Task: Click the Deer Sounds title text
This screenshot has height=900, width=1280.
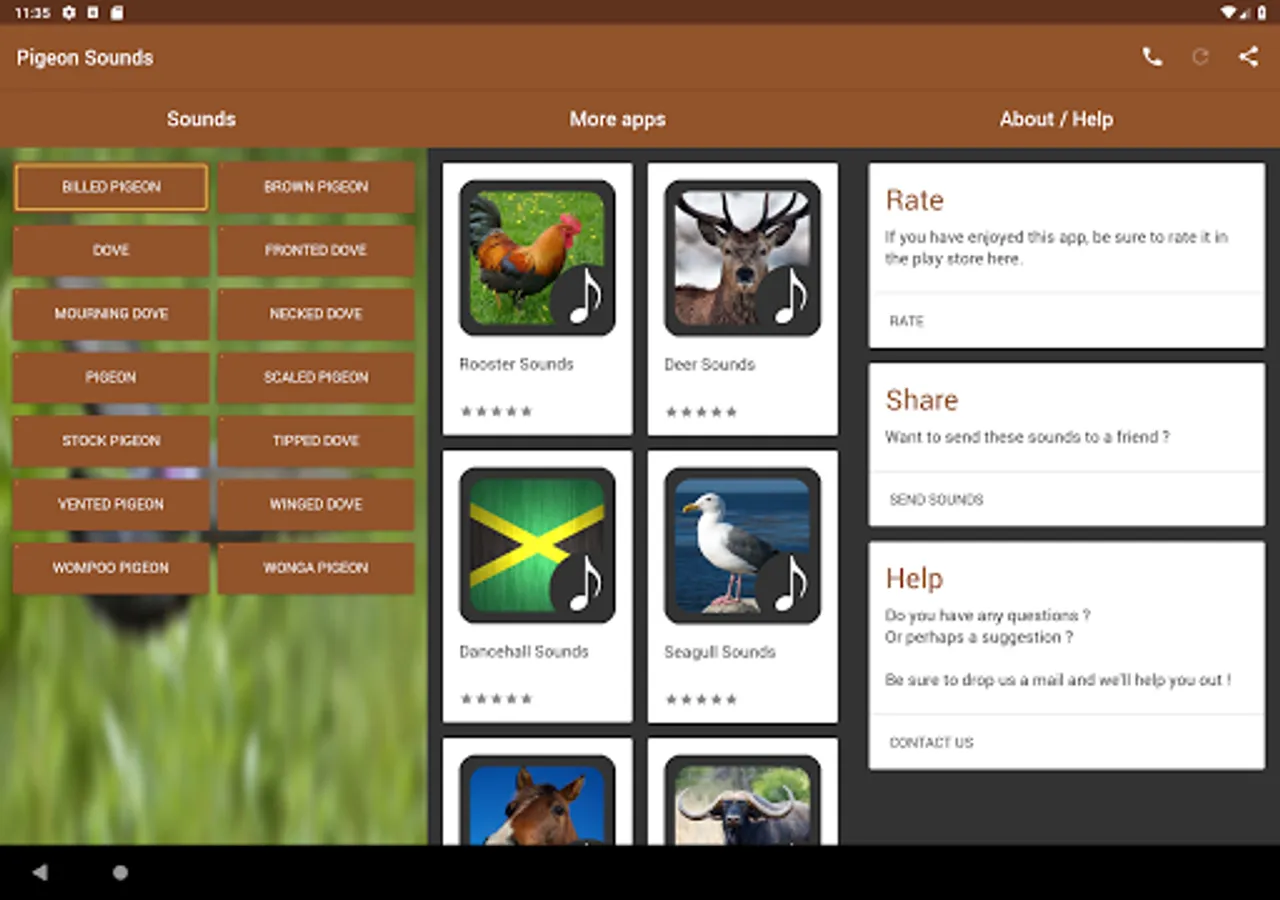Action: (x=709, y=364)
